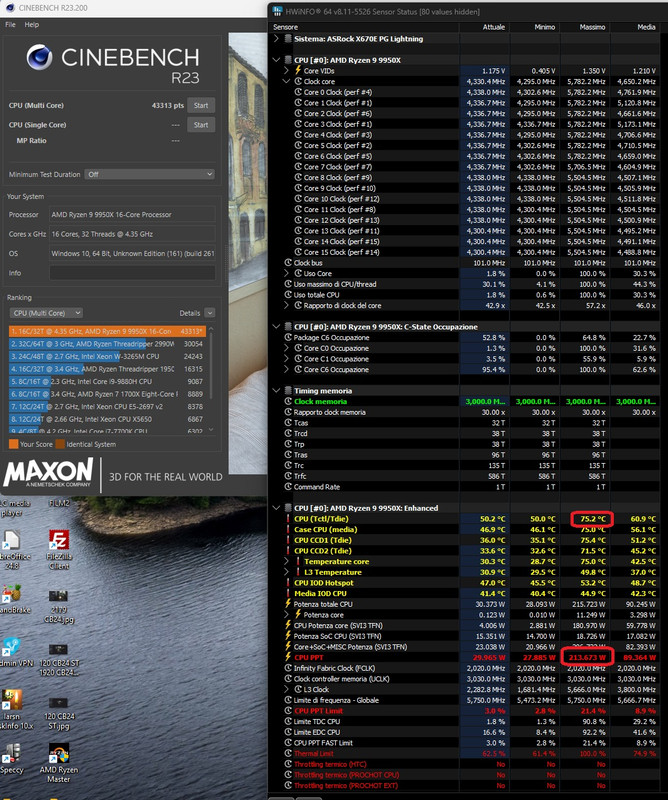668x800 pixels.
Task: Open the Cinebench File menu
Action: (x=10, y=24)
